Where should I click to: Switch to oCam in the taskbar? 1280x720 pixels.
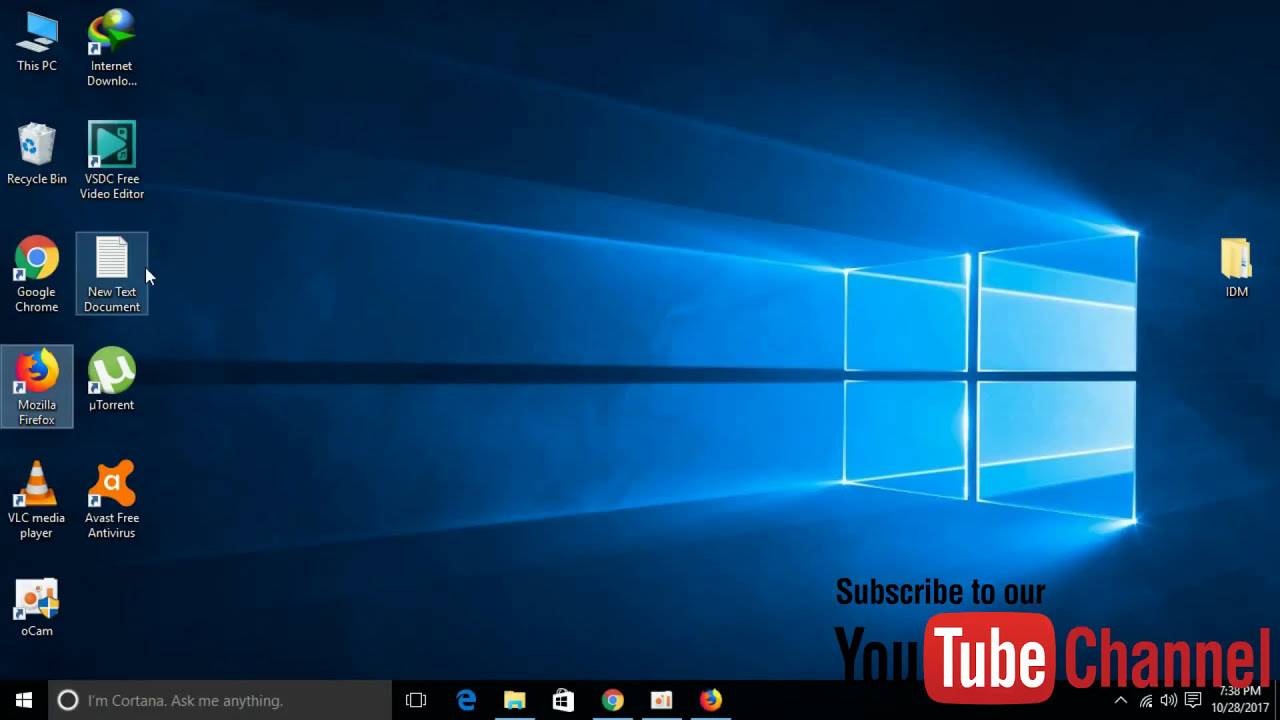pos(662,700)
